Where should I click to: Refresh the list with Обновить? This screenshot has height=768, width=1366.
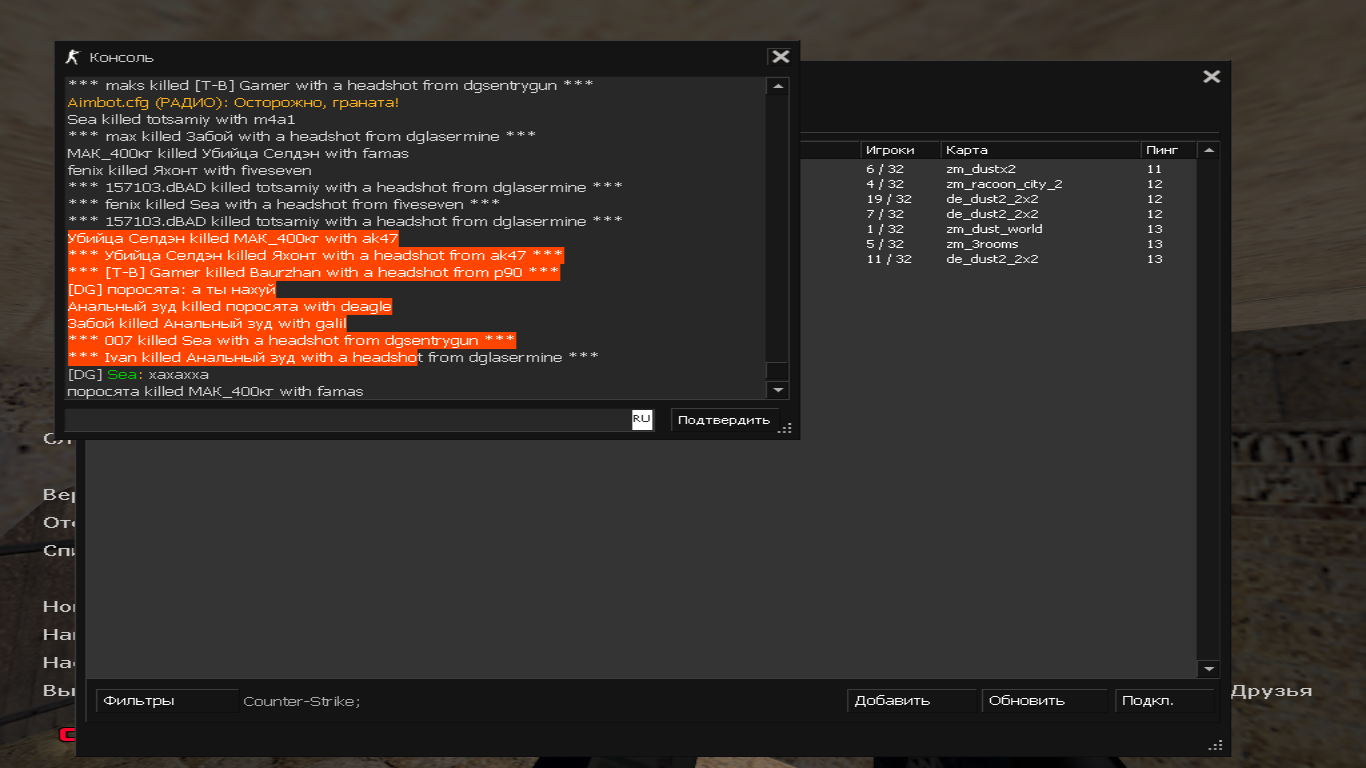click(1044, 701)
